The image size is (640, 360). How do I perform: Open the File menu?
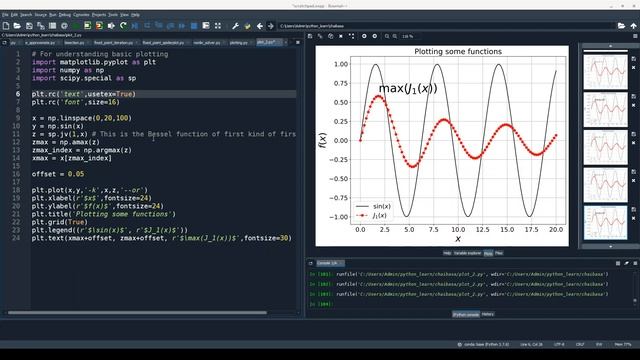pyautogui.click(x=5, y=15)
